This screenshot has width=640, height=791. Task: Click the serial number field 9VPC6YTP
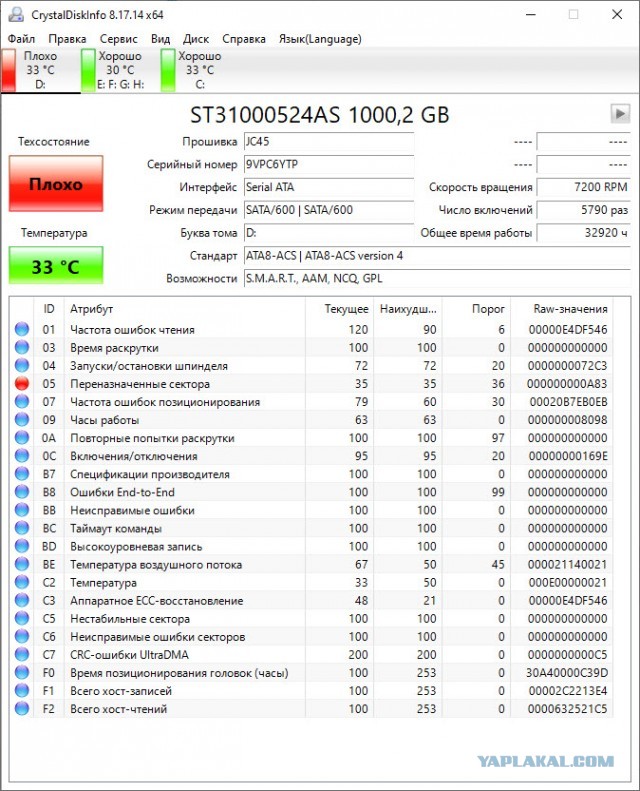click(329, 164)
